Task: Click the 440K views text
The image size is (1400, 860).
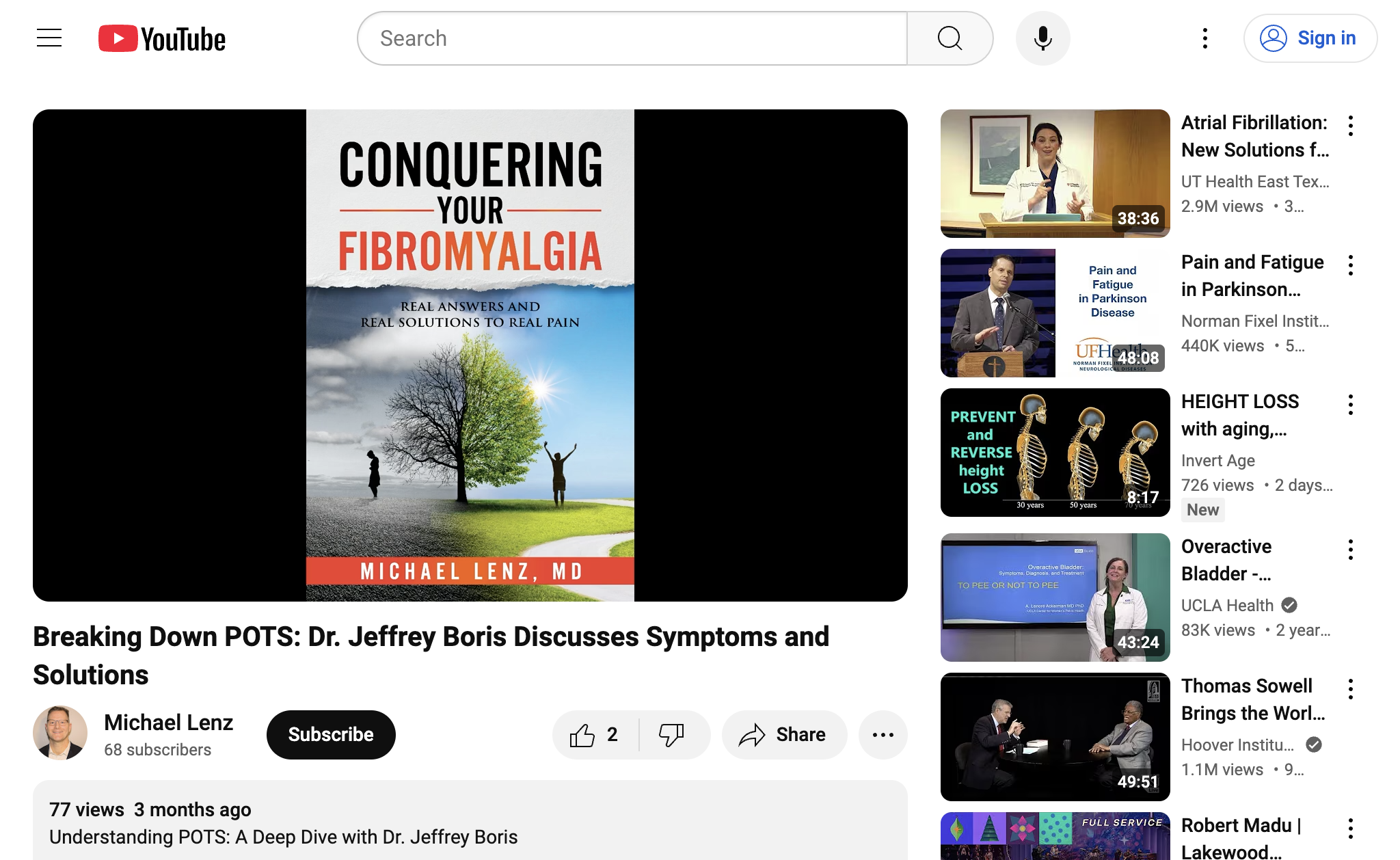Action: point(1222,345)
